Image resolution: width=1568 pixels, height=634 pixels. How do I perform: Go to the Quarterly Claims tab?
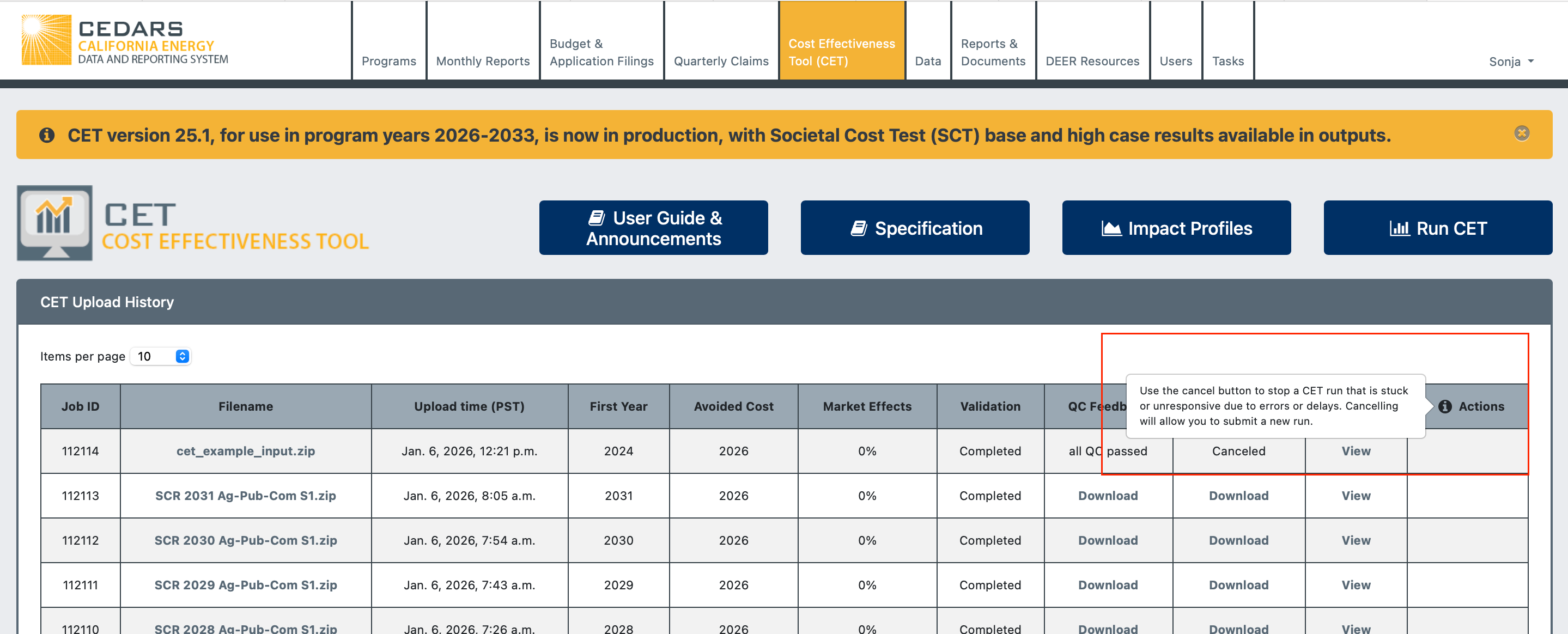721,61
